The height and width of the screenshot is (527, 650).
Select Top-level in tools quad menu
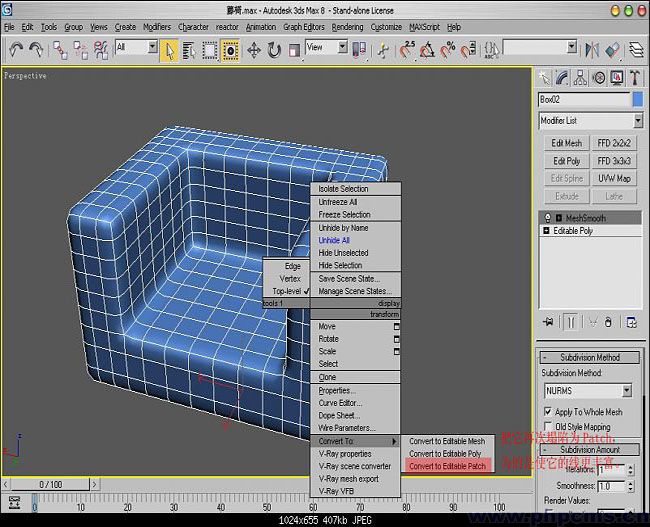pyautogui.click(x=287, y=291)
